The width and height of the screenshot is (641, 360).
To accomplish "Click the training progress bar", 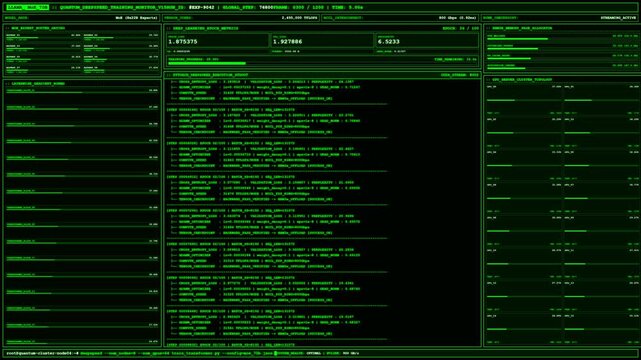I will tap(323, 63).
